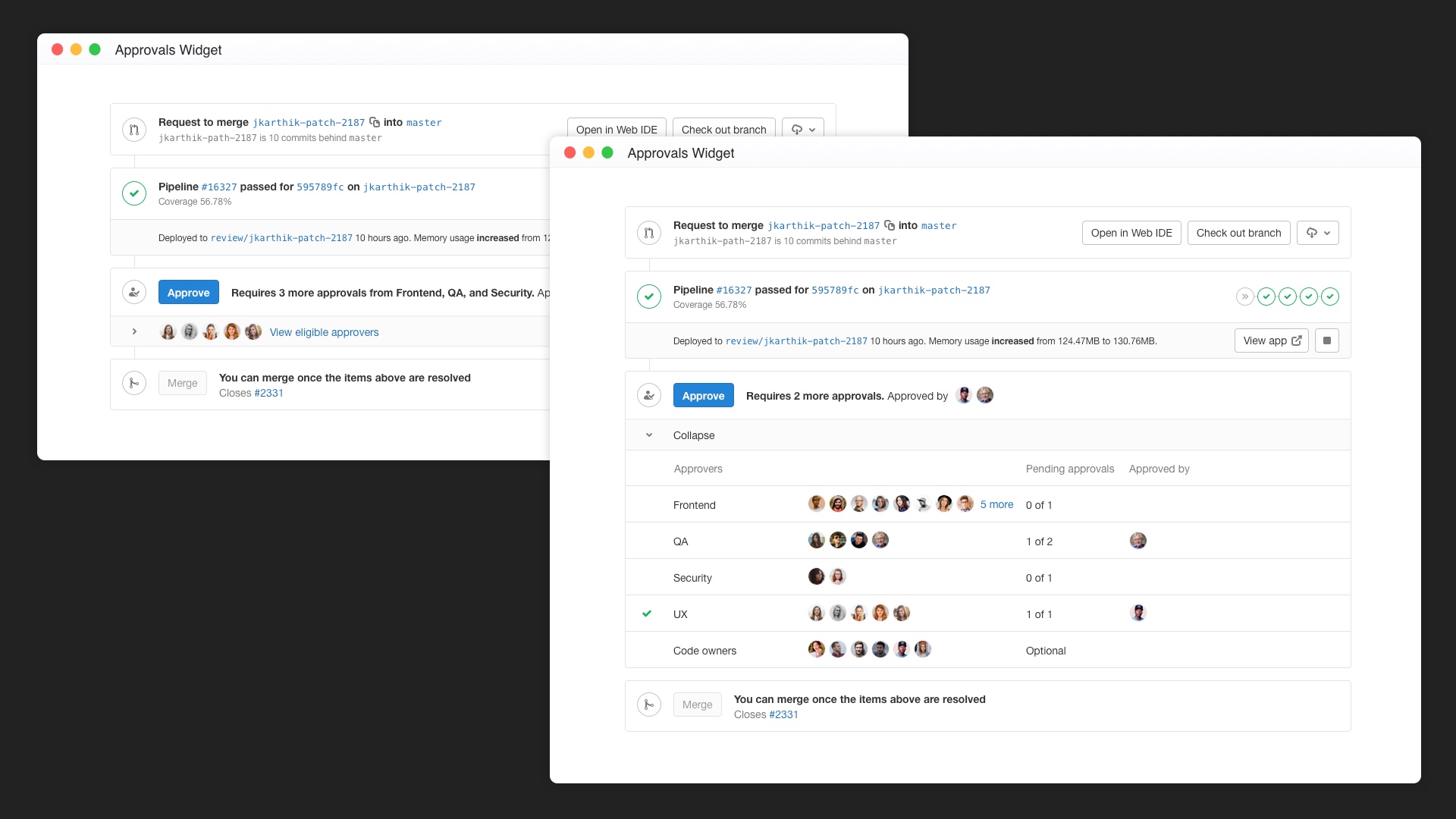The height and width of the screenshot is (819, 1456).
Task: Click the green pipeline passed status circle
Action: pos(649,297)
